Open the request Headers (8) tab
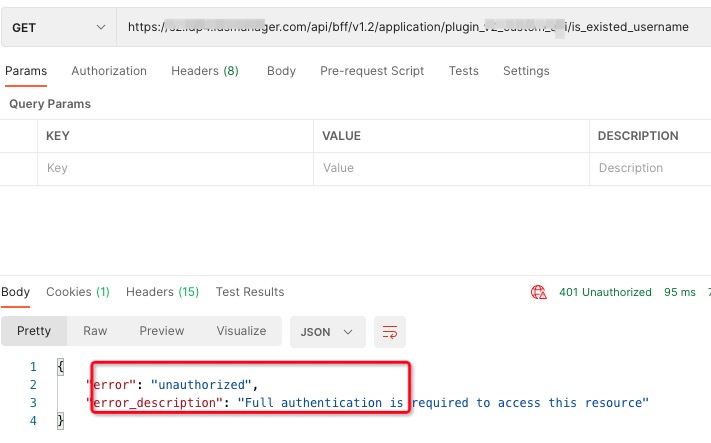Screen dimensions: 711x443 [204, 71]
